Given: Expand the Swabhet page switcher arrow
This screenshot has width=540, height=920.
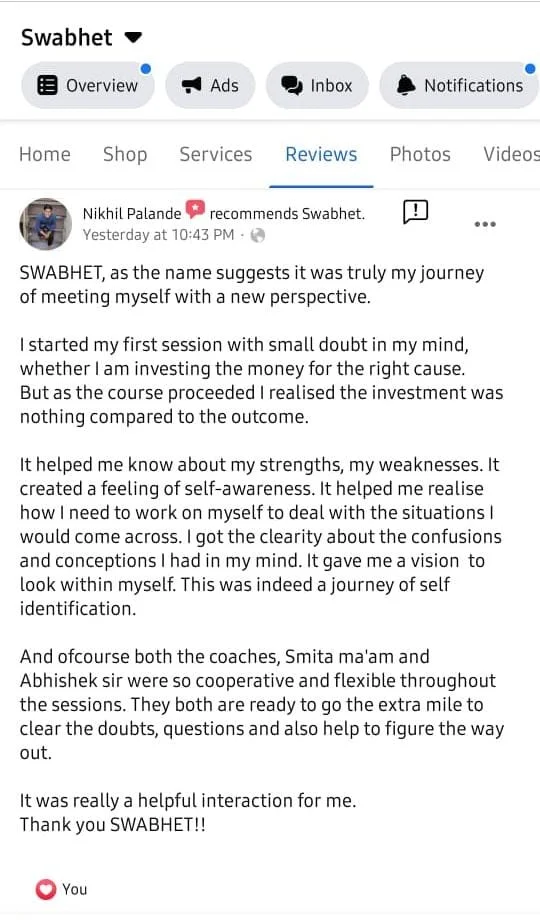Looking at the screenshot, I should coord(134,38).
